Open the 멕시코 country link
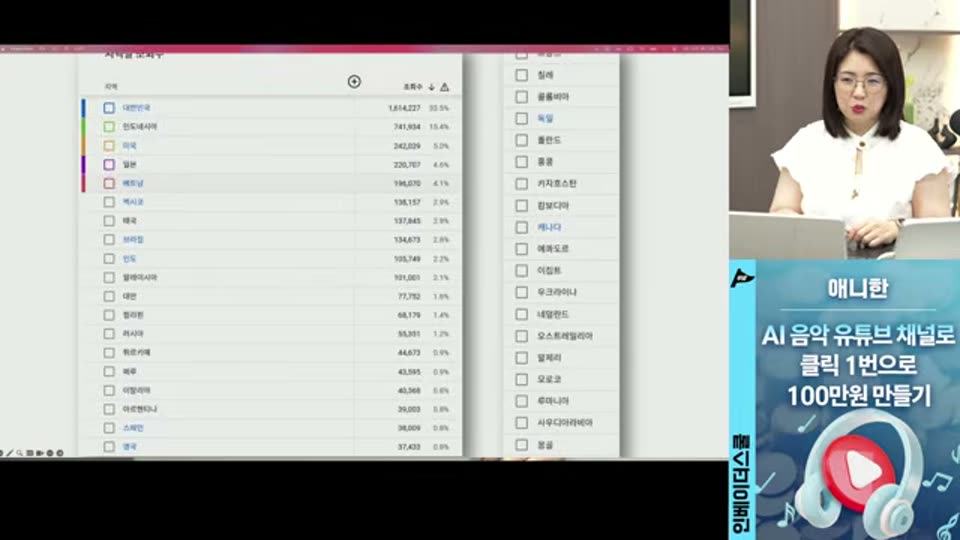 click(133, 202)
